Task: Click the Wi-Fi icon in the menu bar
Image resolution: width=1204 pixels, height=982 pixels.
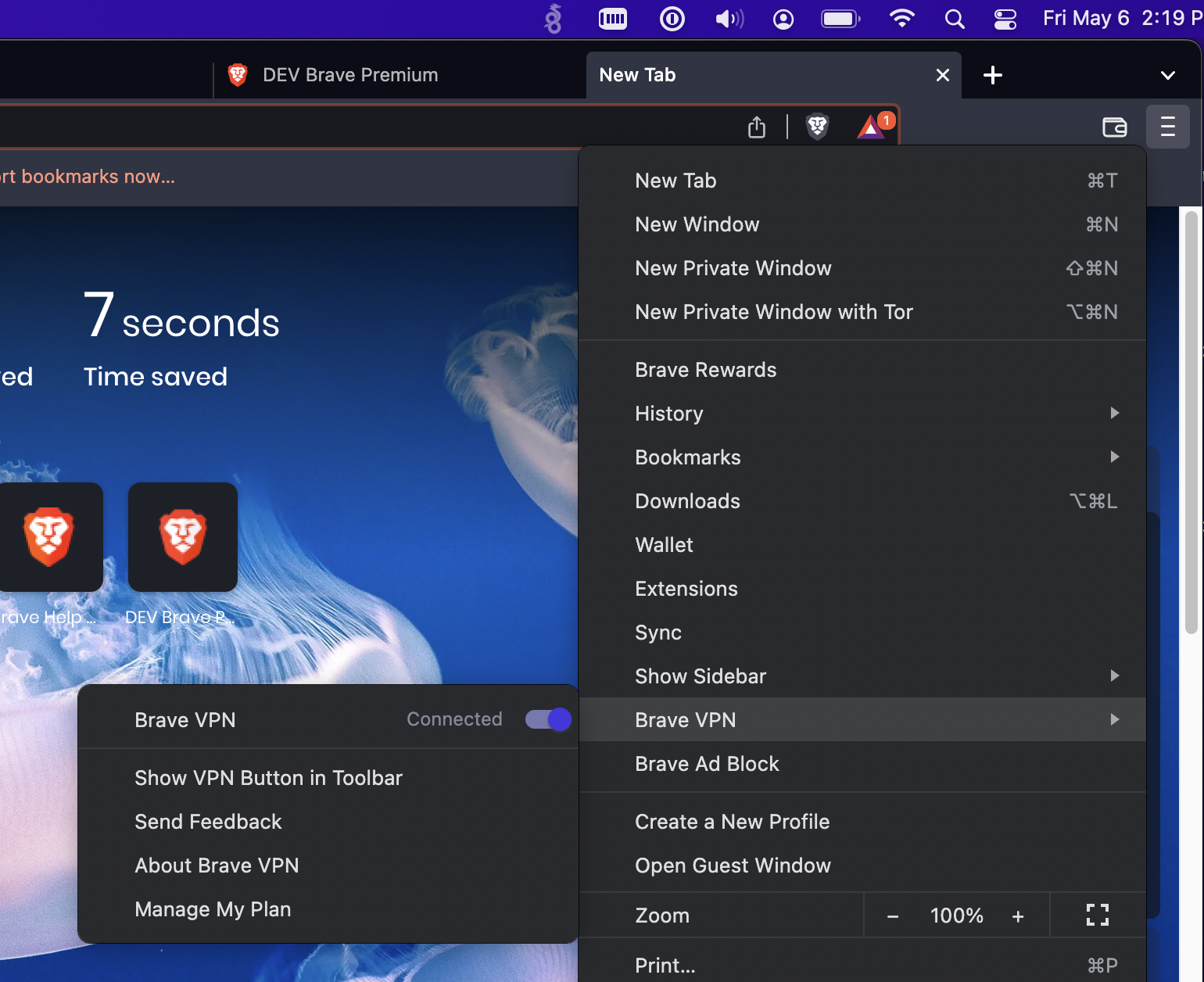Action: click(x=901, y=19)
